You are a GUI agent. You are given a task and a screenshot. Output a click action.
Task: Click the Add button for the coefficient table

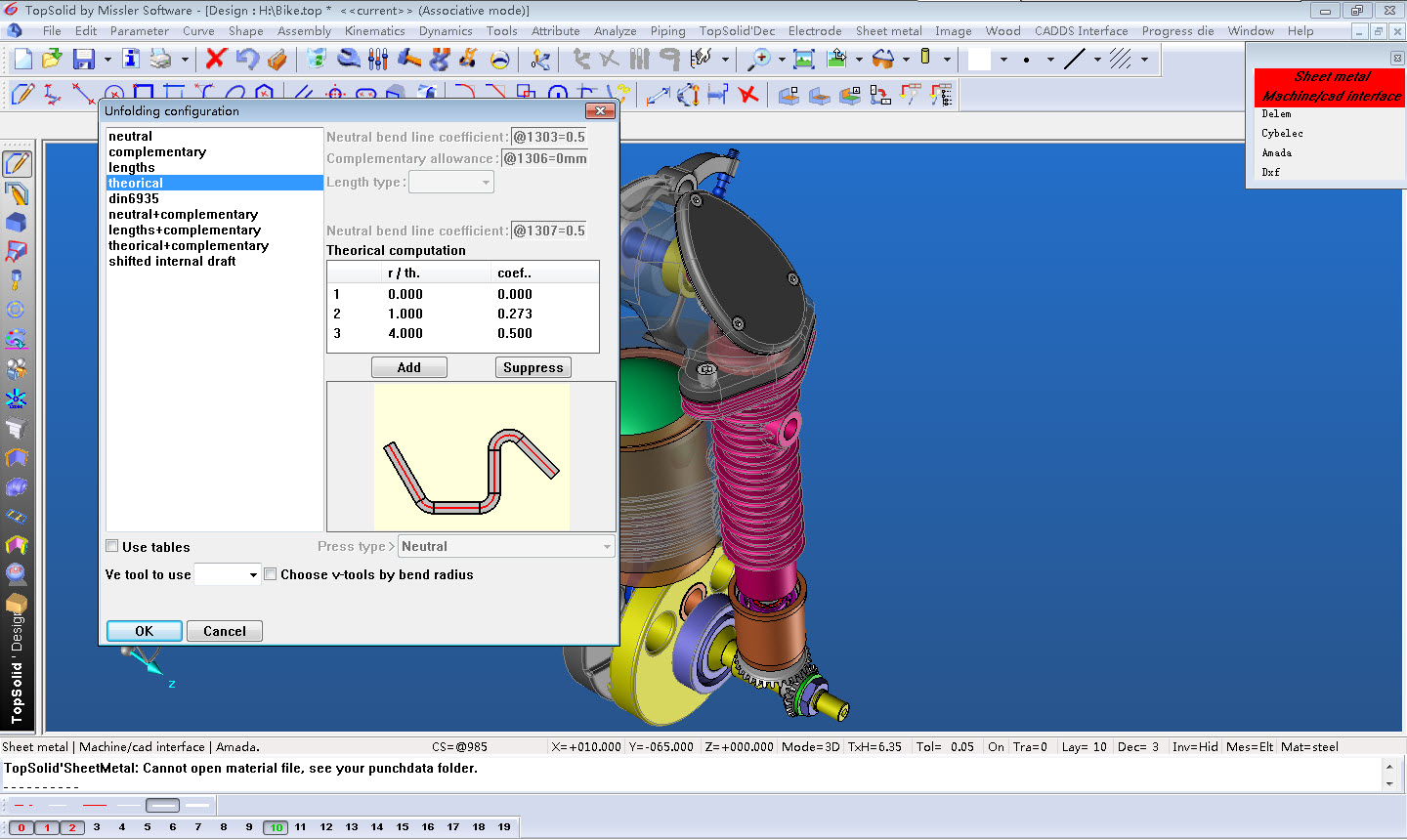(x=409, y=367)
